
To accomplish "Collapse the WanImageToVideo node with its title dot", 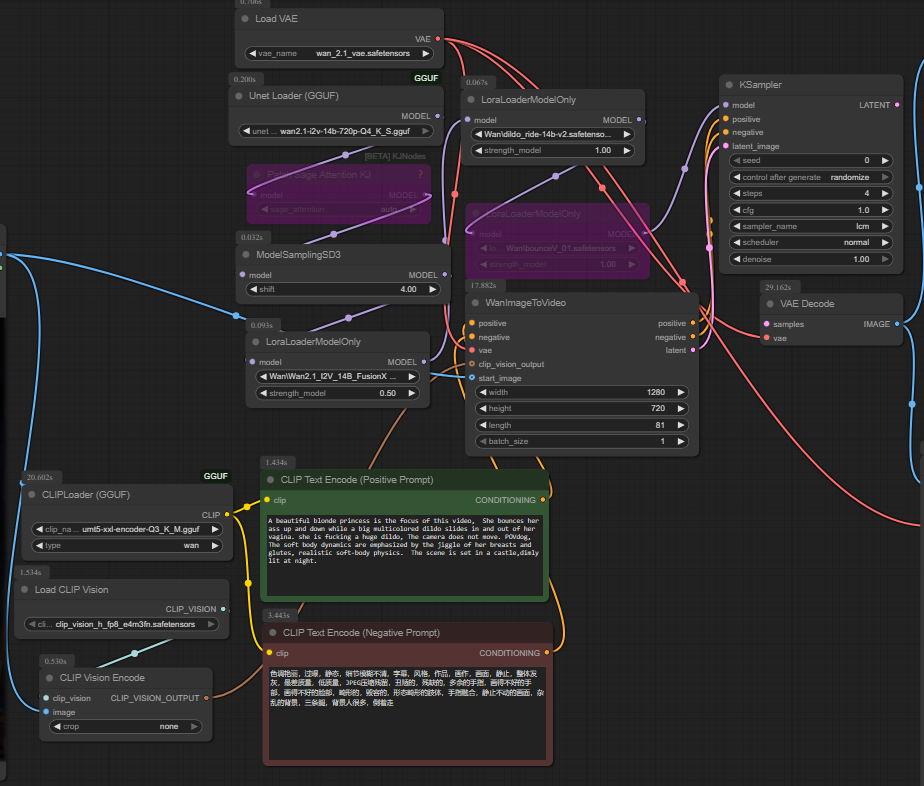I will [x=473, y=302].
